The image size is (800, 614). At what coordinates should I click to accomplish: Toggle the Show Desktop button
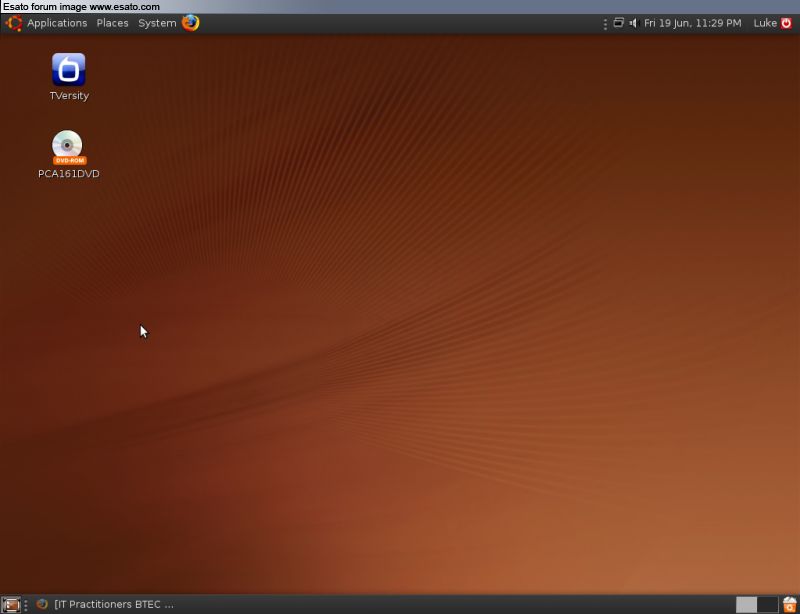point(11,604)
